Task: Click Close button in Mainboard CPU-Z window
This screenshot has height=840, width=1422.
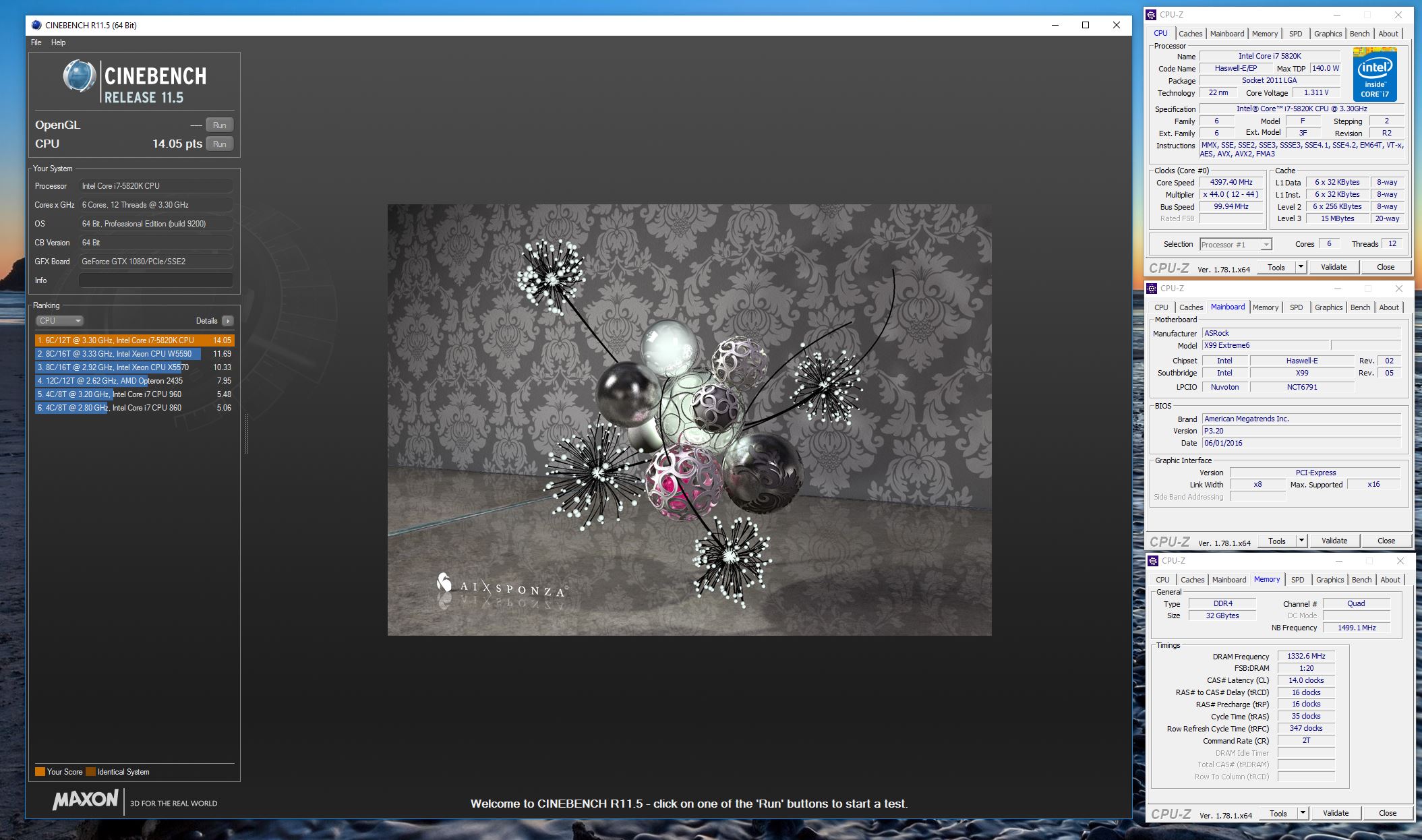Action: coord(1386,541)
